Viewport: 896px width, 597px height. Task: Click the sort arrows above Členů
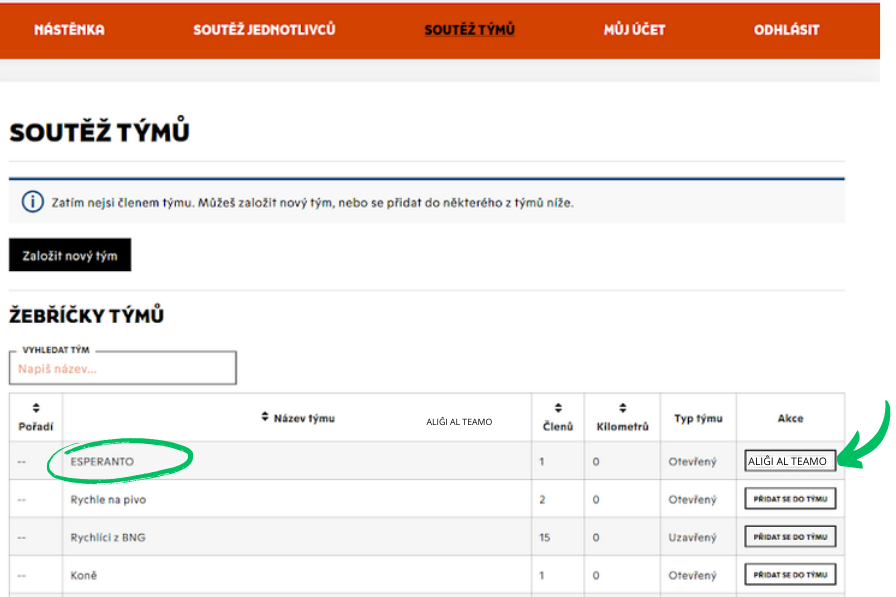pyautogui.click(x=558, y=408)
